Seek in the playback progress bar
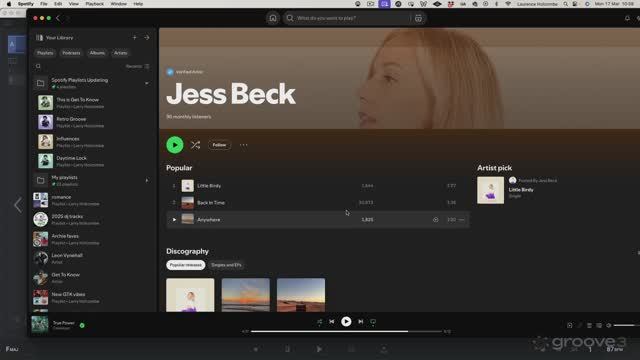The image size is (640, 360). pyautogui.click(x=346, y=331)
